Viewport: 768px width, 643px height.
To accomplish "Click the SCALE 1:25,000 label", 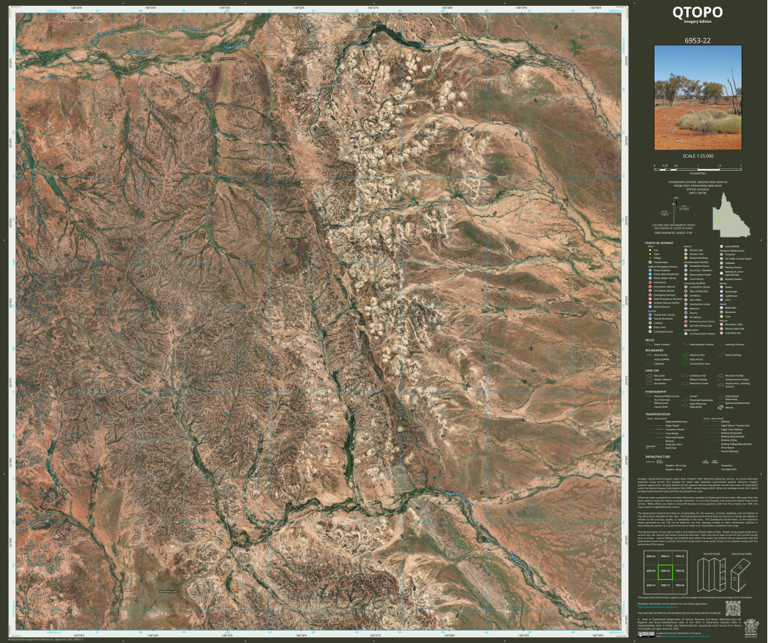I will 698,156.
